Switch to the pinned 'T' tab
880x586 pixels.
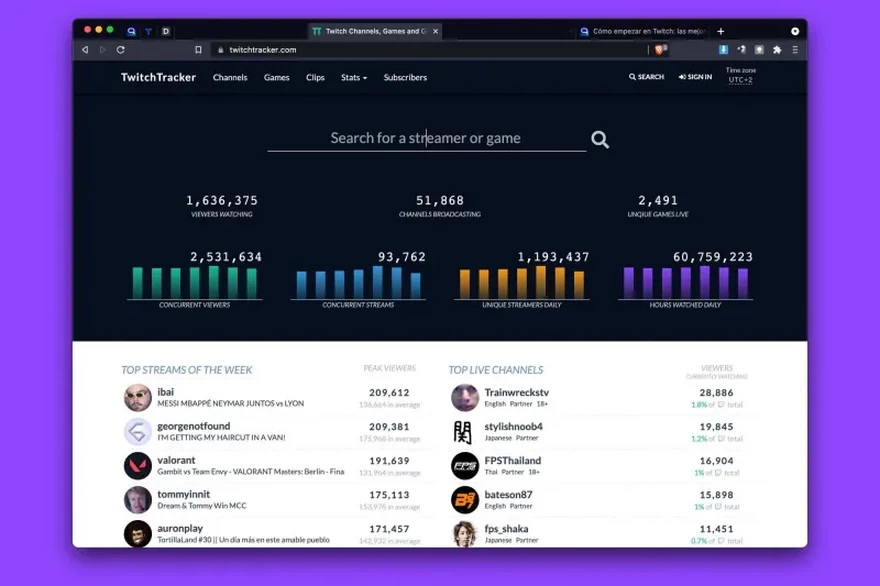click(x=148, y=31)
